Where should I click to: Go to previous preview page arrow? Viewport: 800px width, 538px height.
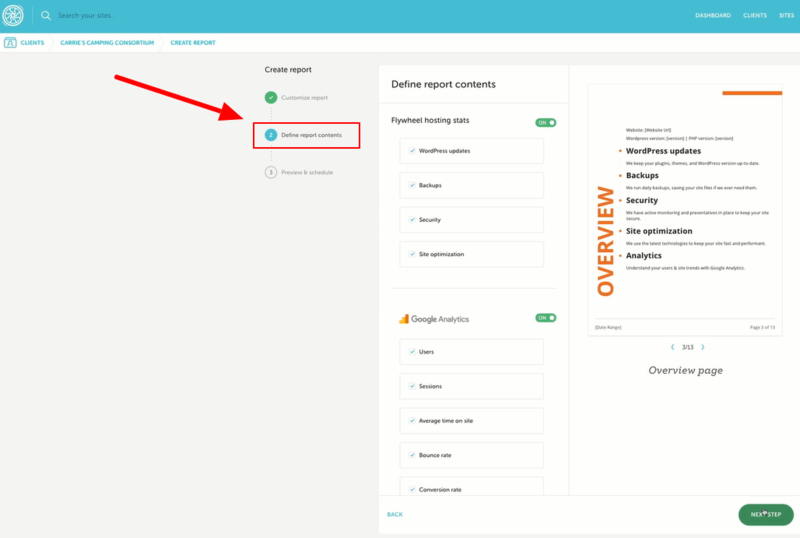(672, 347)
